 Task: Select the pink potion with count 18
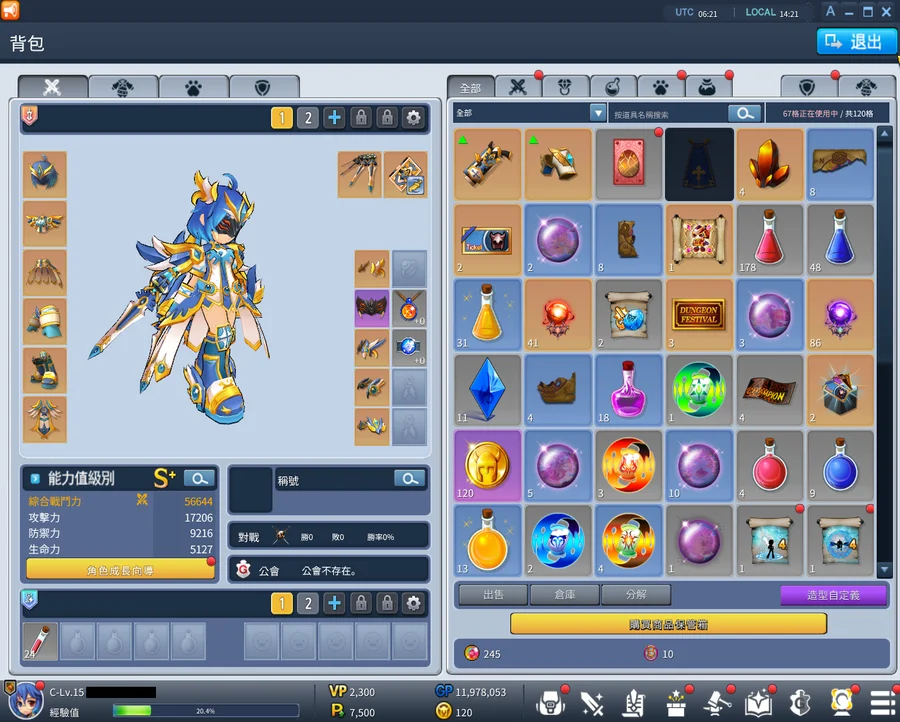coord(628,390)
